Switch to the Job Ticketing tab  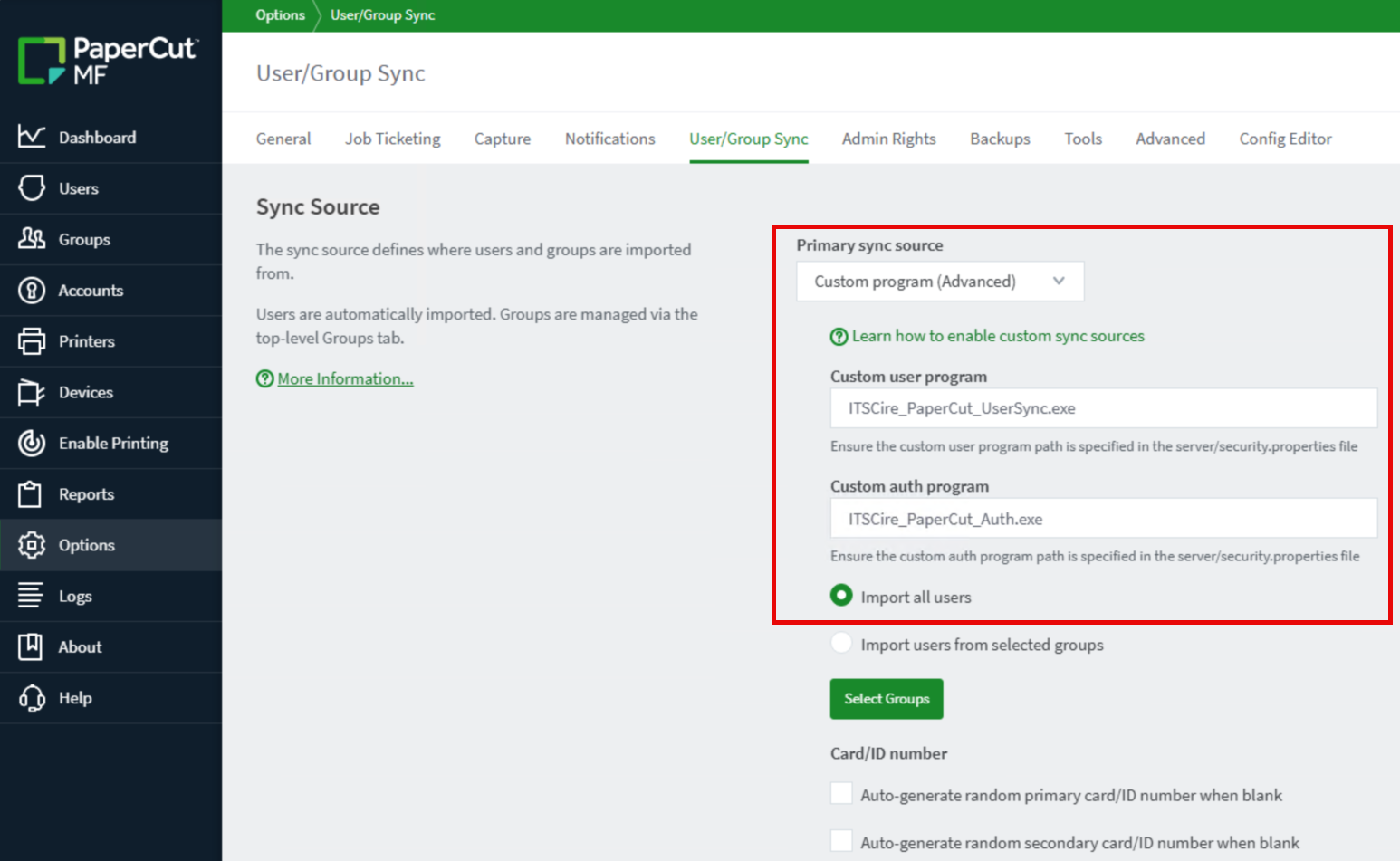tap(393, 139)
